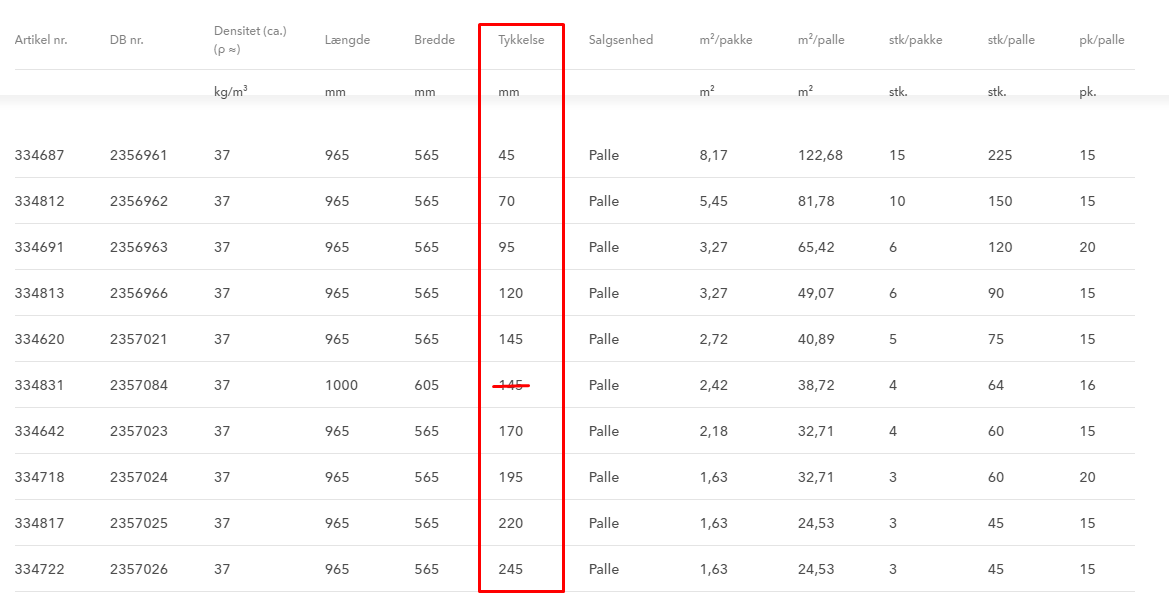Select article number 334722

point(40,569)
